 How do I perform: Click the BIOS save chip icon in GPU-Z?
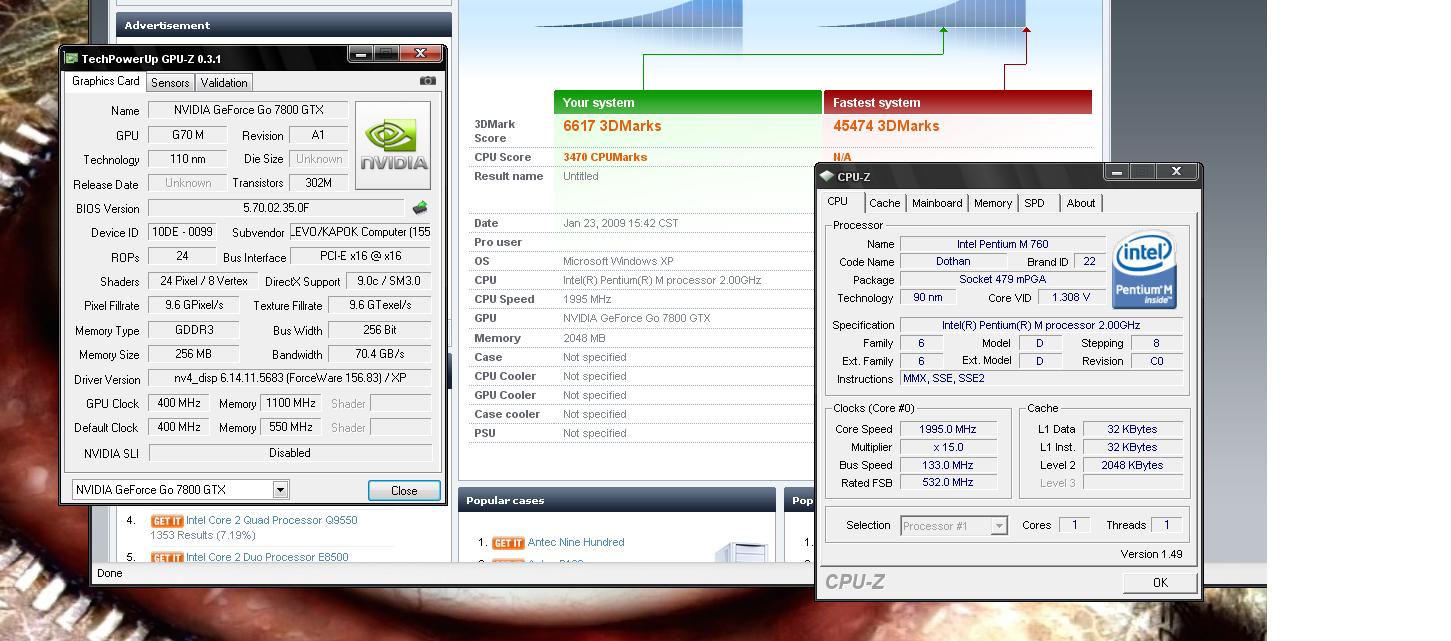[x=420, y=208]
